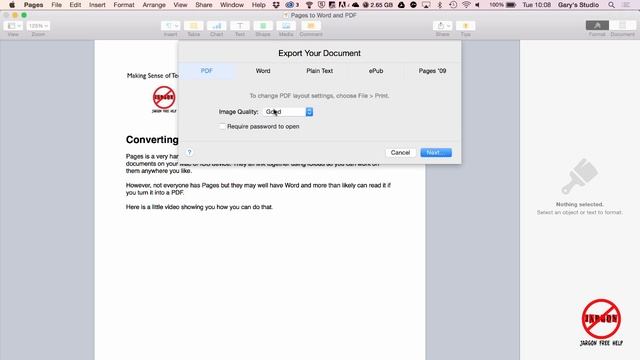This screenshot has height=360, width=640.
Task: Open the File menu
Action: pyautogui.click(x=56, y=5)
